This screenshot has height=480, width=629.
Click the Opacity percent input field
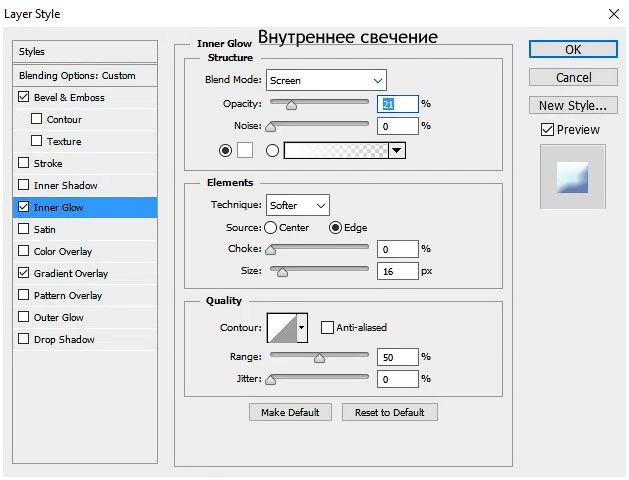[398, 104]
